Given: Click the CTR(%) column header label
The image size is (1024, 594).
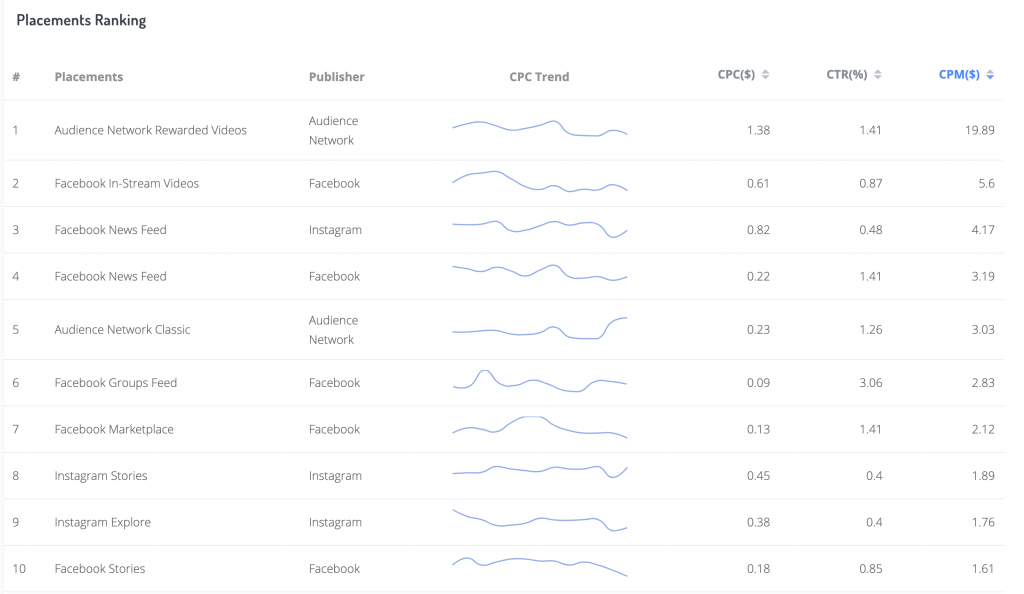Looking at the screenshot, I should (x=846, y=74).
